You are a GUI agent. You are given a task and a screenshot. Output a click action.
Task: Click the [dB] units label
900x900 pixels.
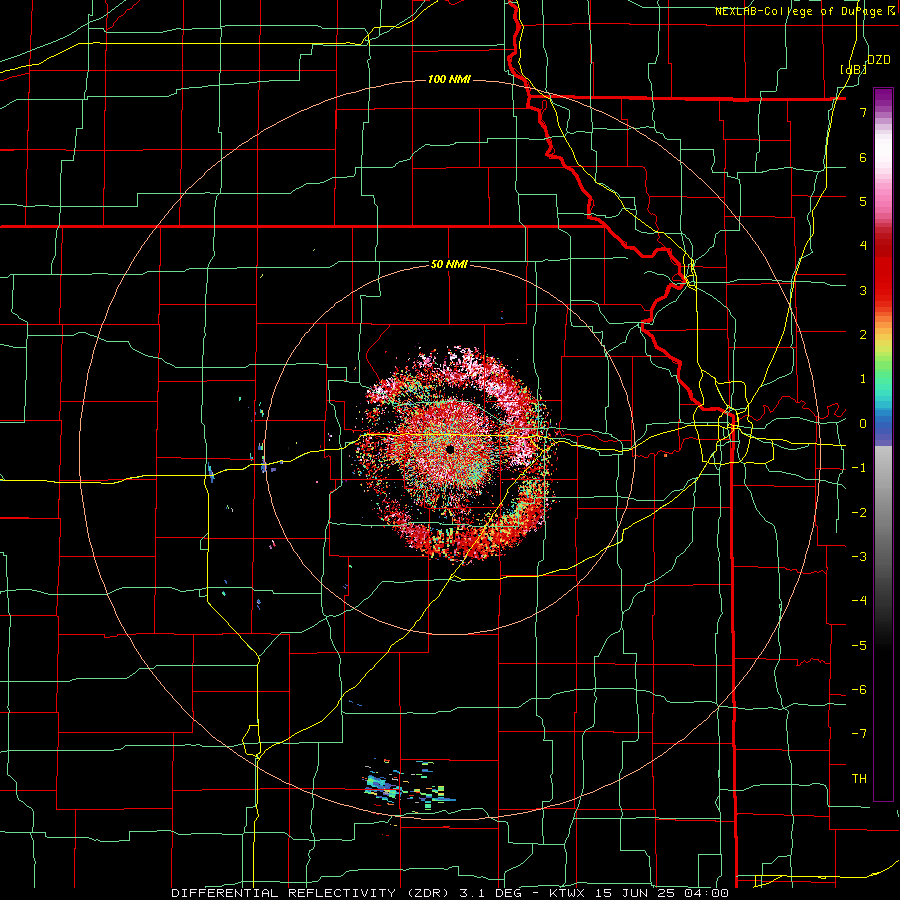(x=854, y=69)
